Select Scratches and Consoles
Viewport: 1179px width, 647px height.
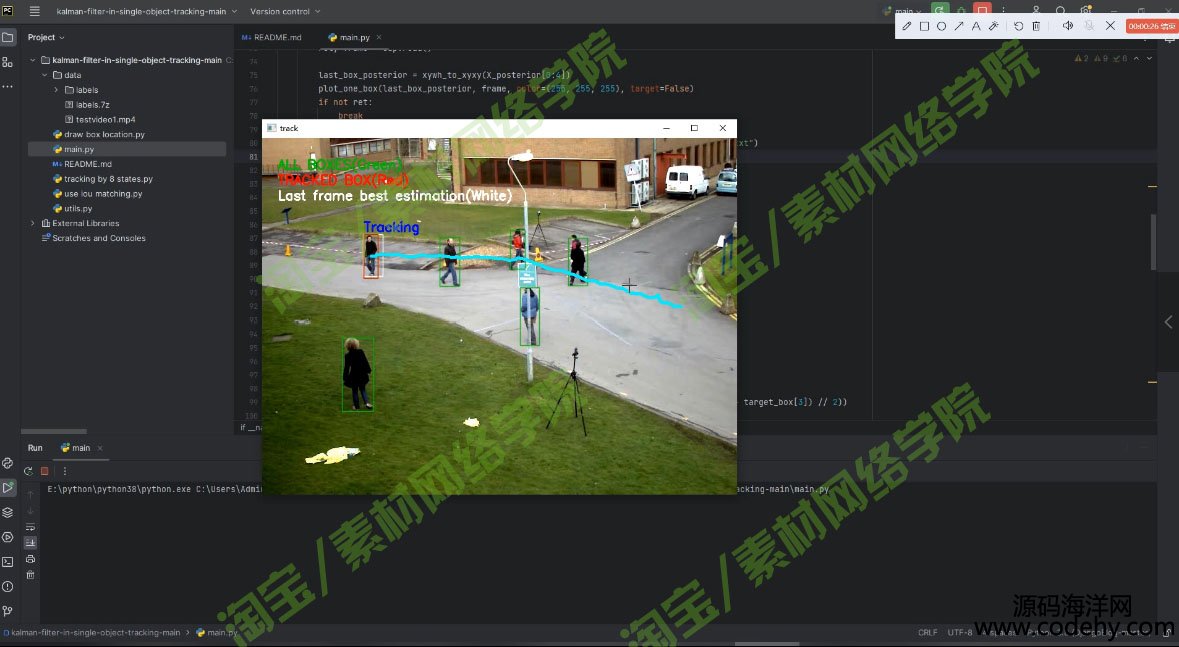pyautogui.click(x=93, y=238)
